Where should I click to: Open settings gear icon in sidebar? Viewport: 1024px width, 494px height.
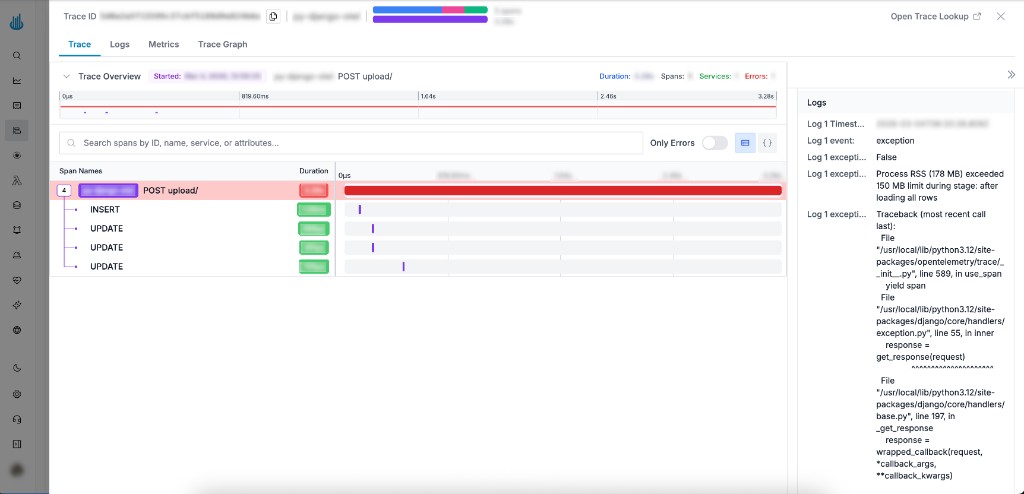[x=18, y=394]
